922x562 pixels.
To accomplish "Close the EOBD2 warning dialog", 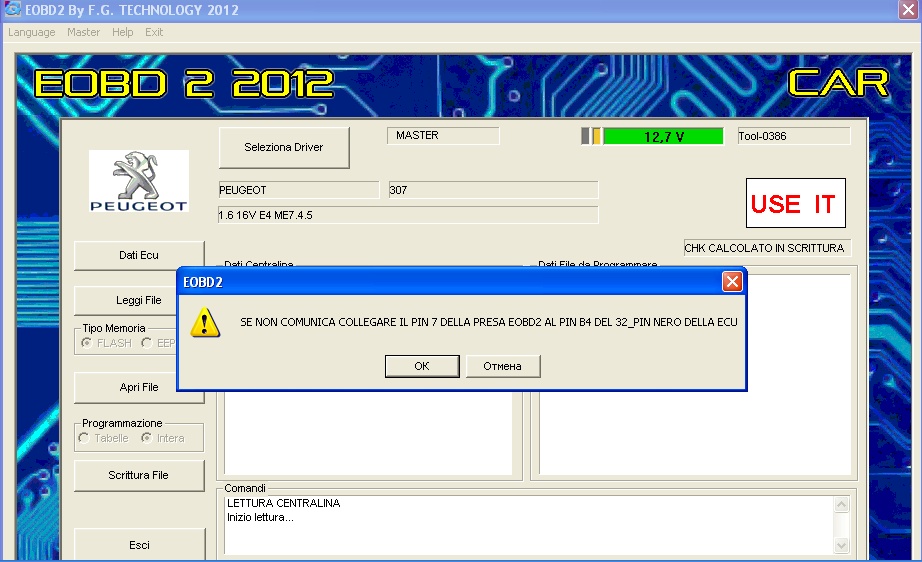I will pos(732,282).
